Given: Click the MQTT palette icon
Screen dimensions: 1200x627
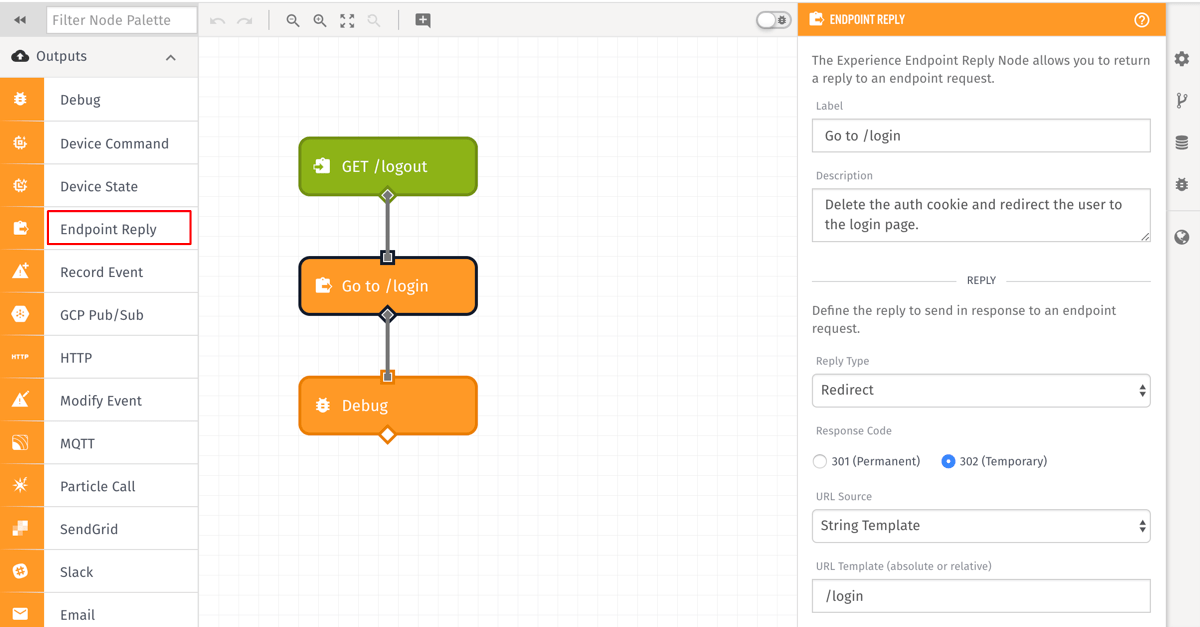Looking at the screenshot, I should coord(21,443).
